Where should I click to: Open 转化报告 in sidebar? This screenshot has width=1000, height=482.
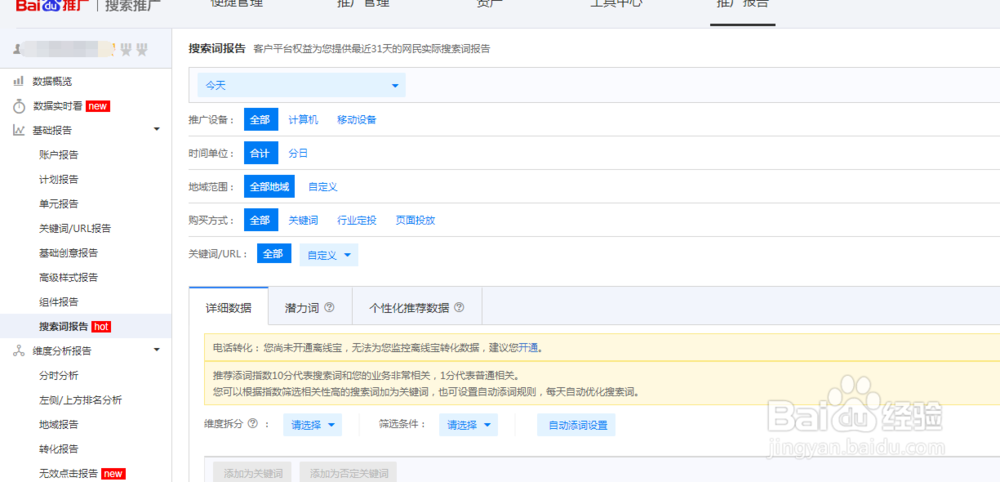[59, 449]
